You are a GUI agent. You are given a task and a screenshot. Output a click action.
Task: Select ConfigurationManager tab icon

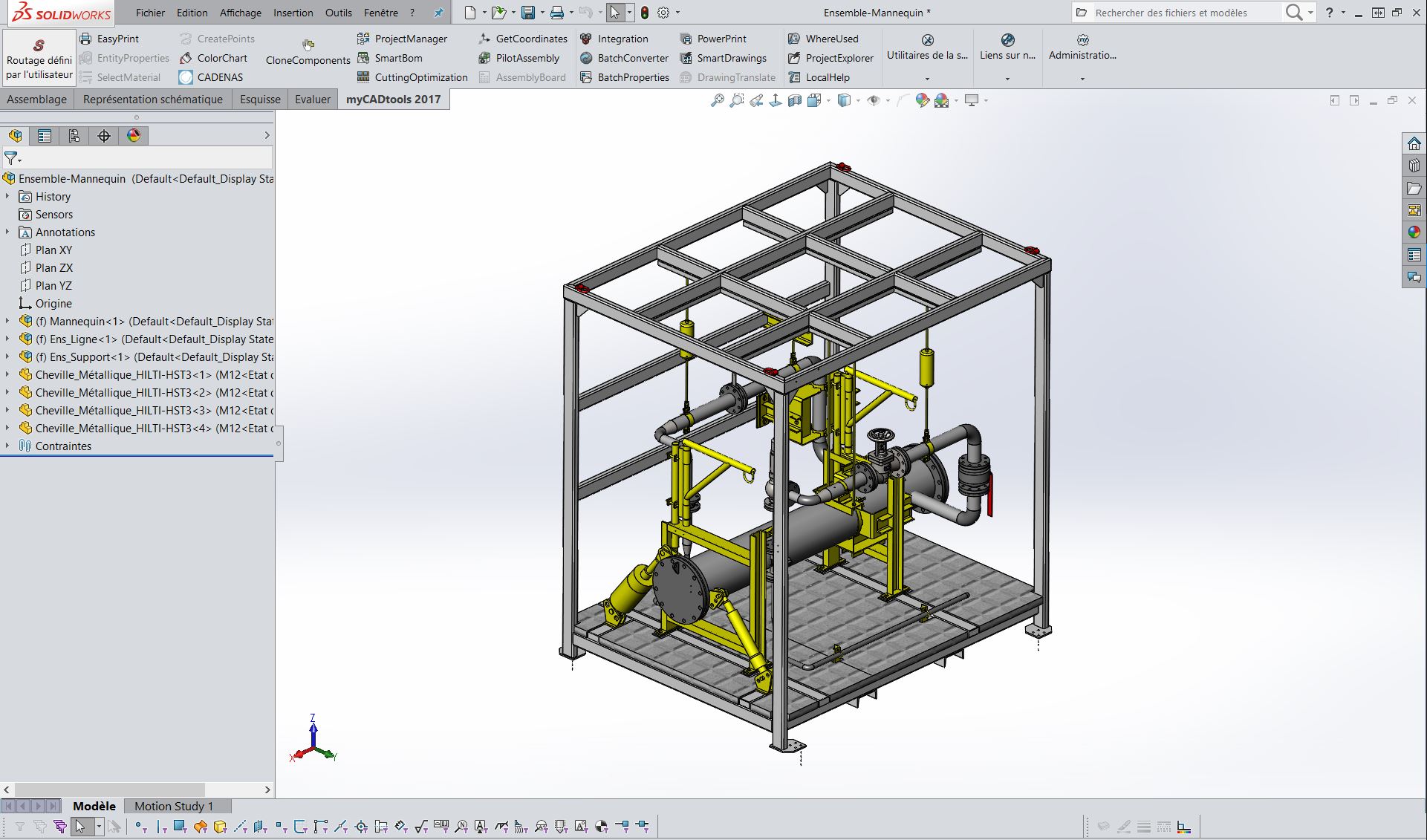click(x=74, y=136)
